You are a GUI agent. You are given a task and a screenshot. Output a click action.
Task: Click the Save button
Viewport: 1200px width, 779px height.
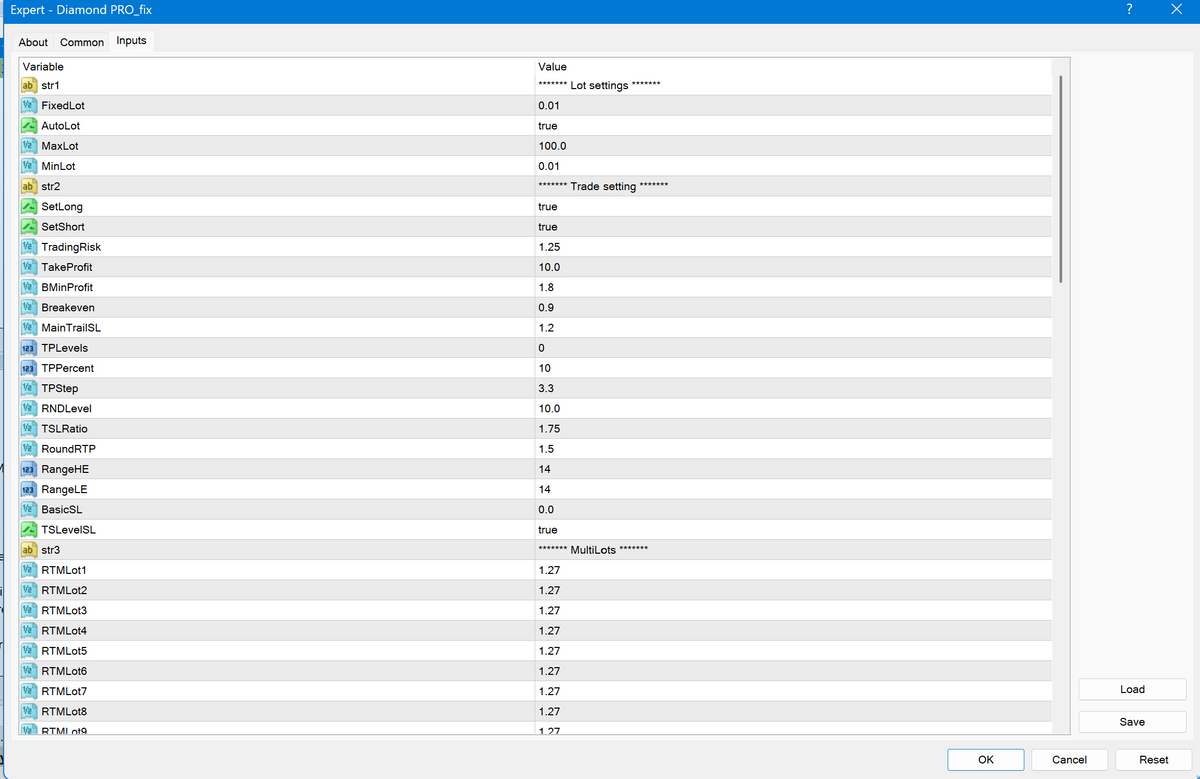pyautogui.click(x=1132, y=722)
